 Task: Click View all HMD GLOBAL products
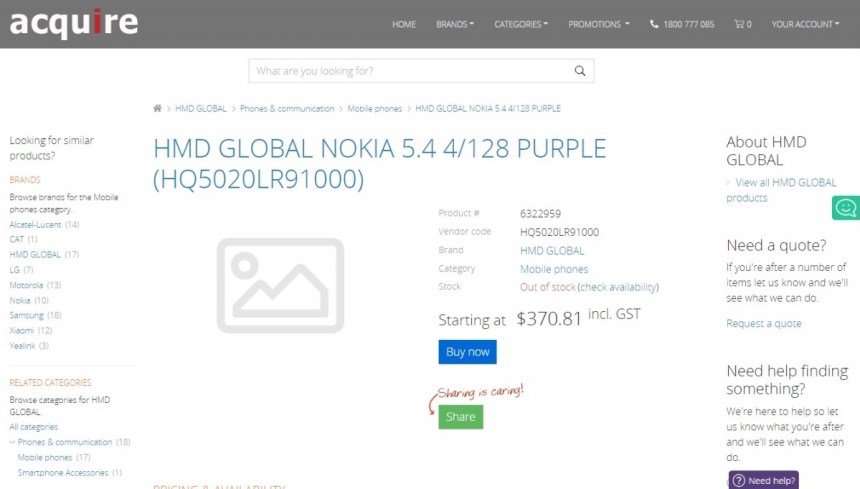781,190
